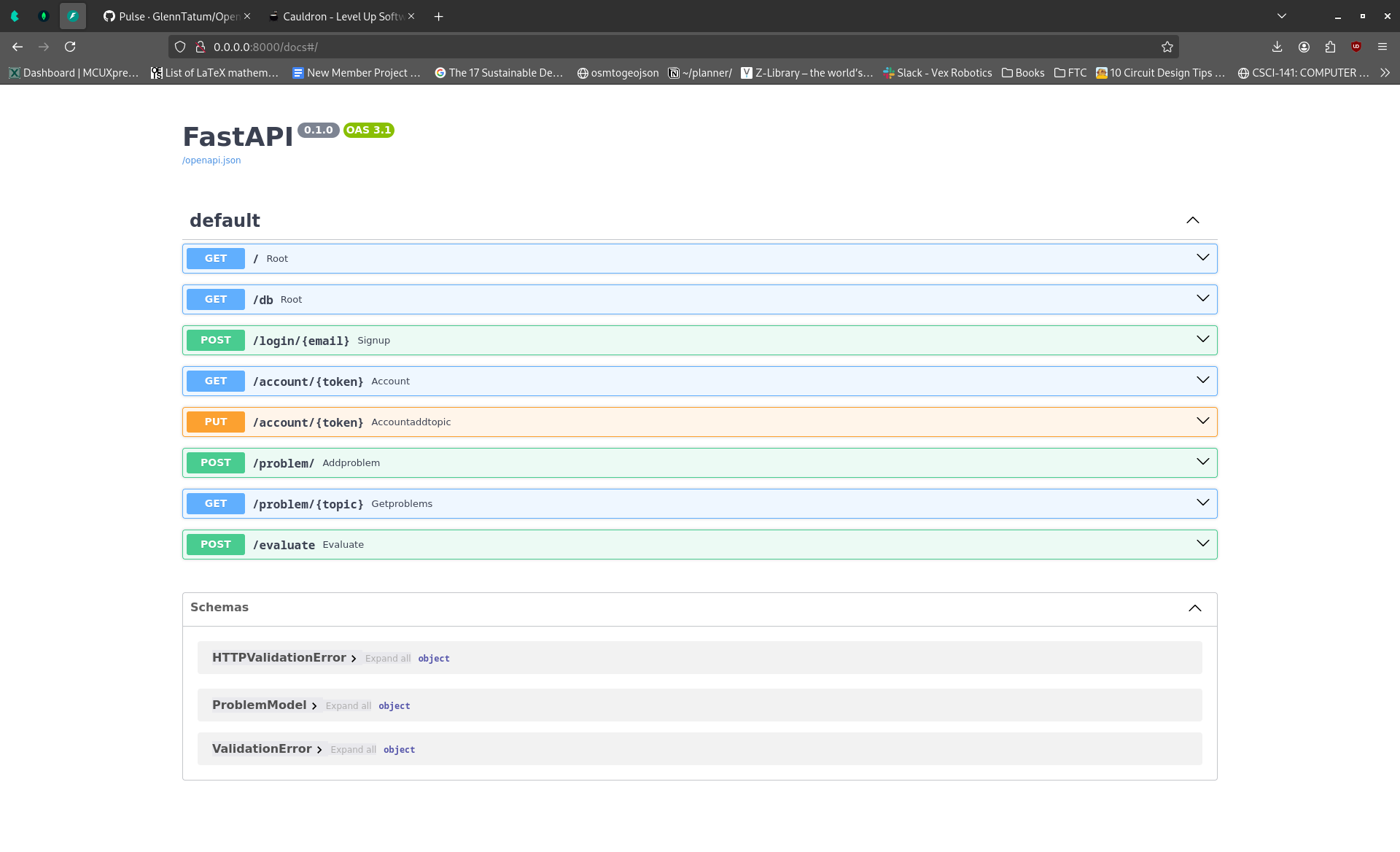Viewport: 1400px width, 852px height.
Task: Switch to the Pulse GitHub tab
Action: [175, 16]
